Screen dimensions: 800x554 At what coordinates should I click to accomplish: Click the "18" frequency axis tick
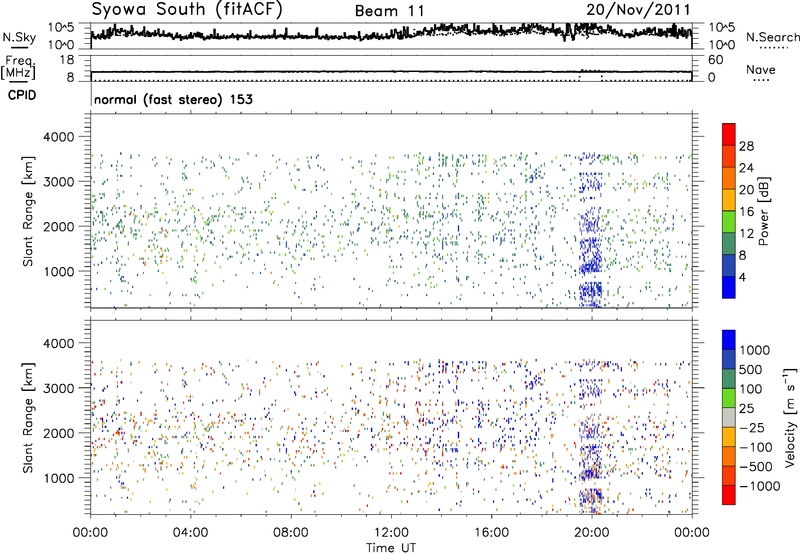(x=67, y=60)
